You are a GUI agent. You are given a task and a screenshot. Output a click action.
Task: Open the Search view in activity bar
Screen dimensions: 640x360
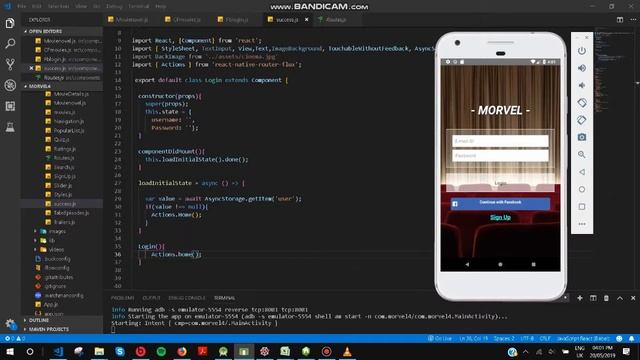click(10, 44)
